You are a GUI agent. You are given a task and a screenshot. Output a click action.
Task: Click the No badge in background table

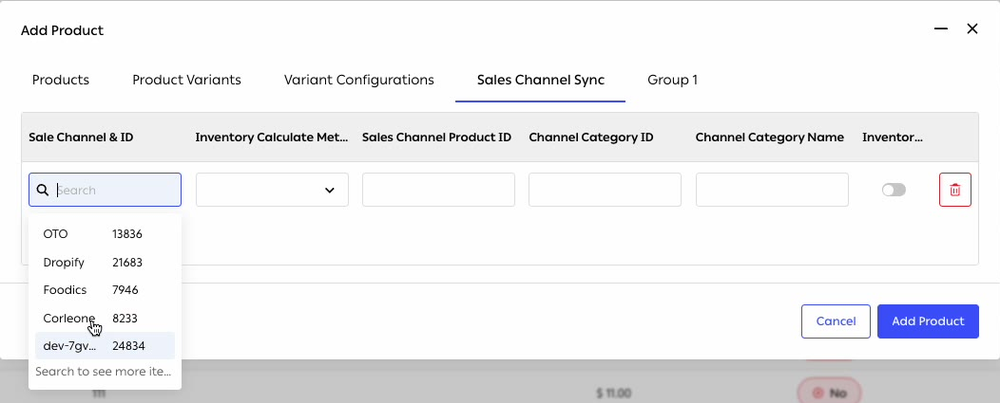pos(829,393)
